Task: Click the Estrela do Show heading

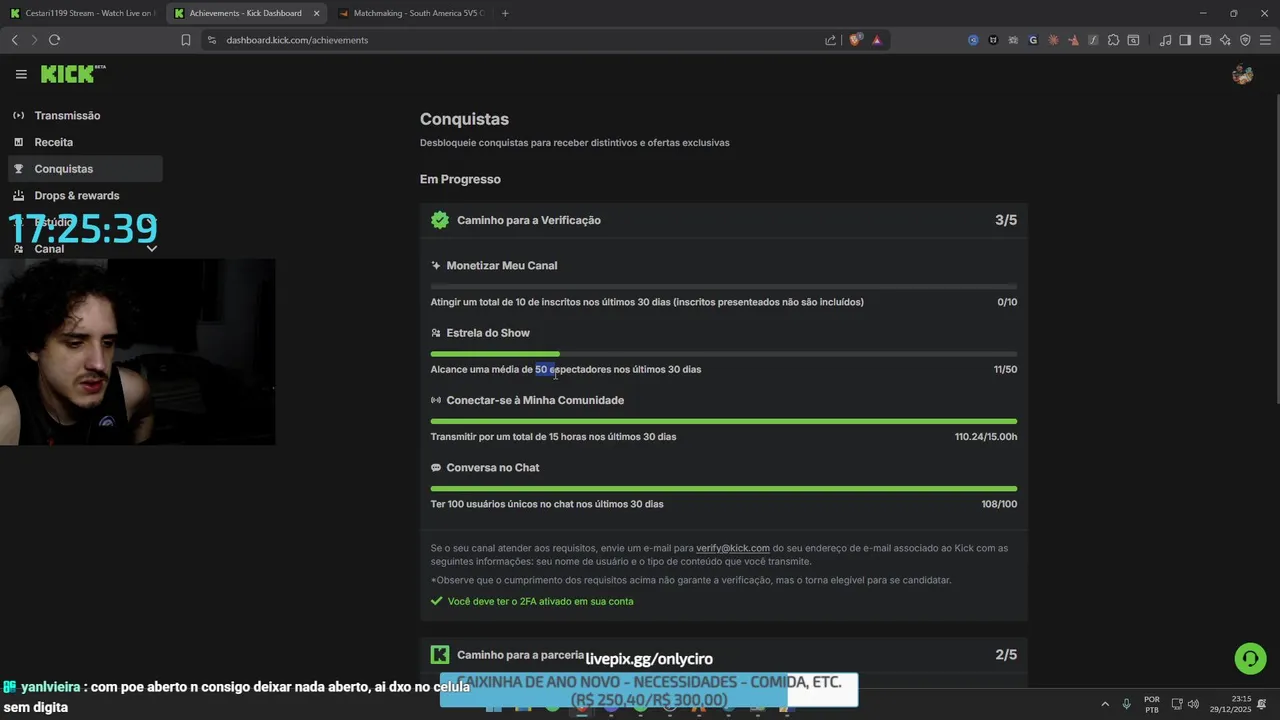Action: tap(488, 333)
